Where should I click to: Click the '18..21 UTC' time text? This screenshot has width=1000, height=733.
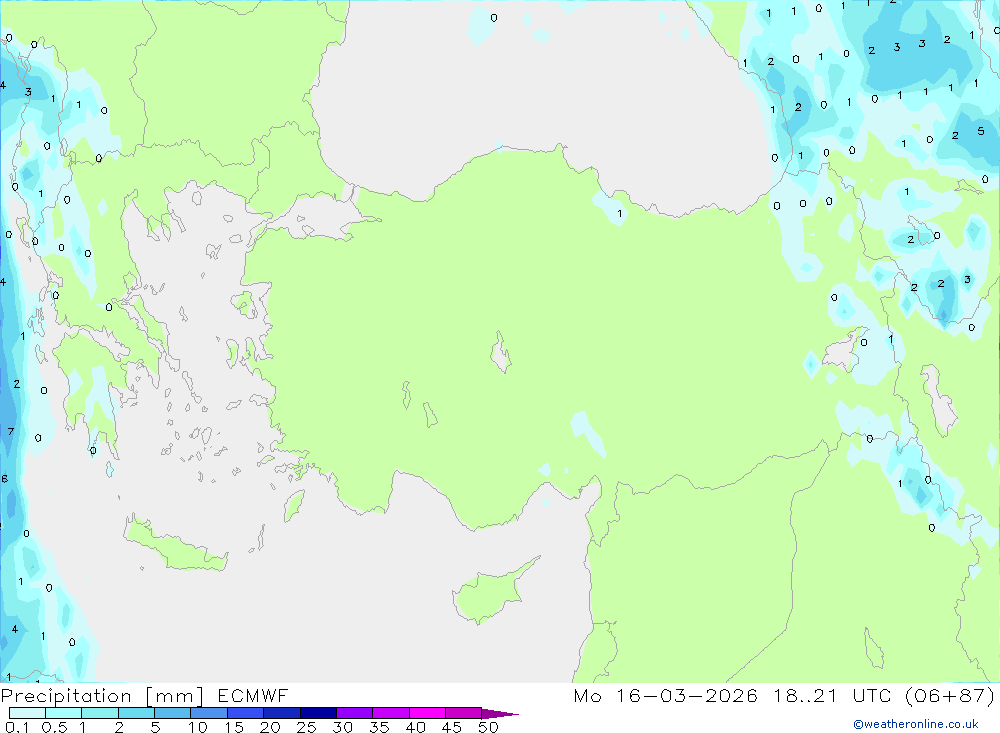[831, 696]
